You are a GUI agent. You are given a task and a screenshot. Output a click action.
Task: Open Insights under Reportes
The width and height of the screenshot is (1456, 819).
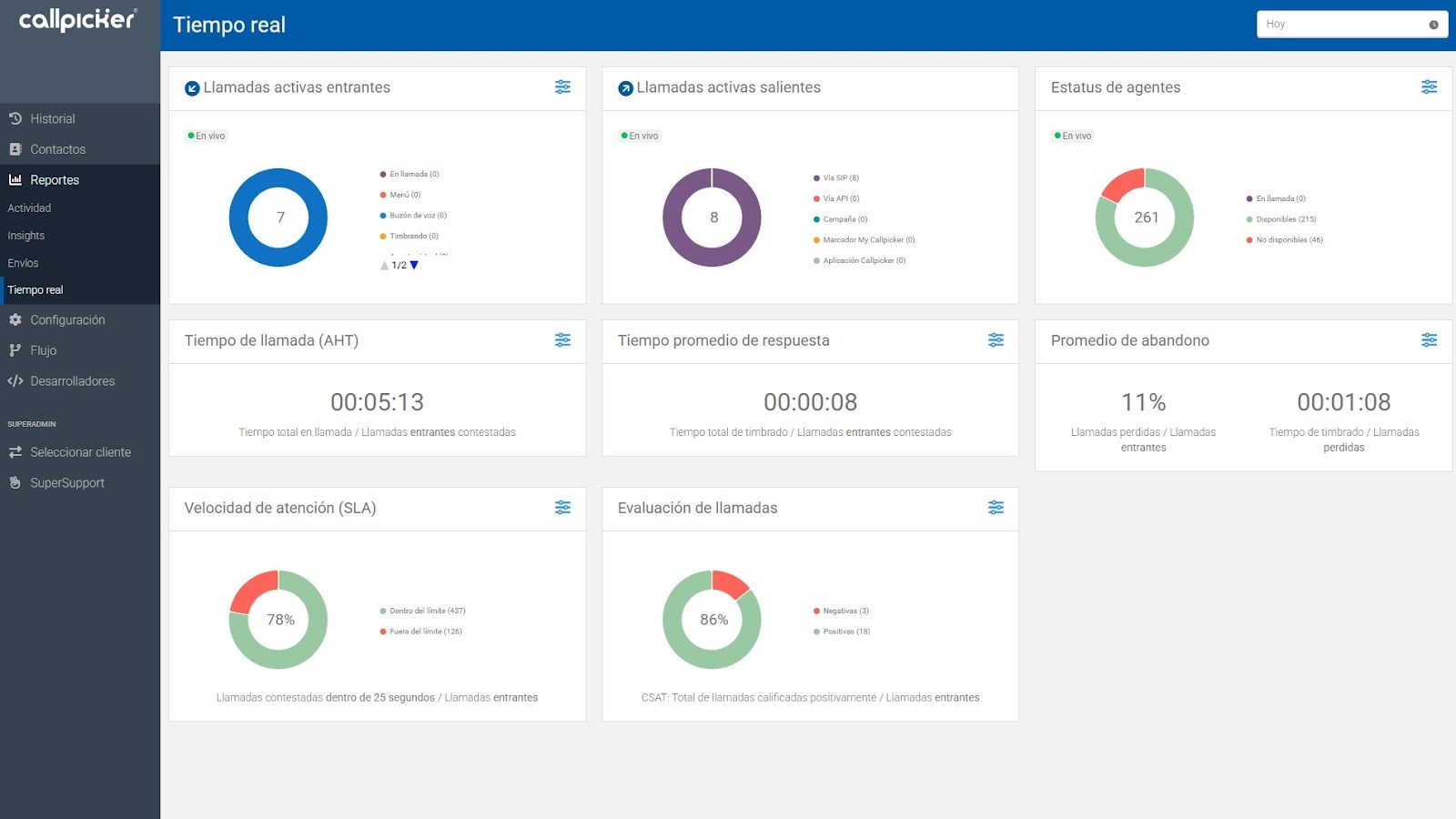coord(25,236)
